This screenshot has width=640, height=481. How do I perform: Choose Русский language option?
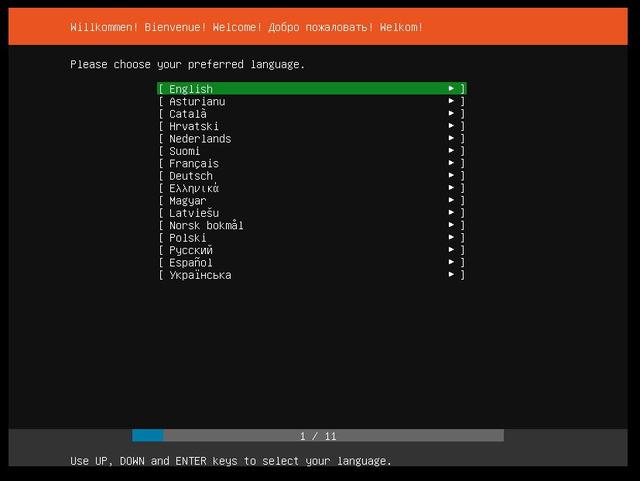pyautogui.click(x=312, y=250)
